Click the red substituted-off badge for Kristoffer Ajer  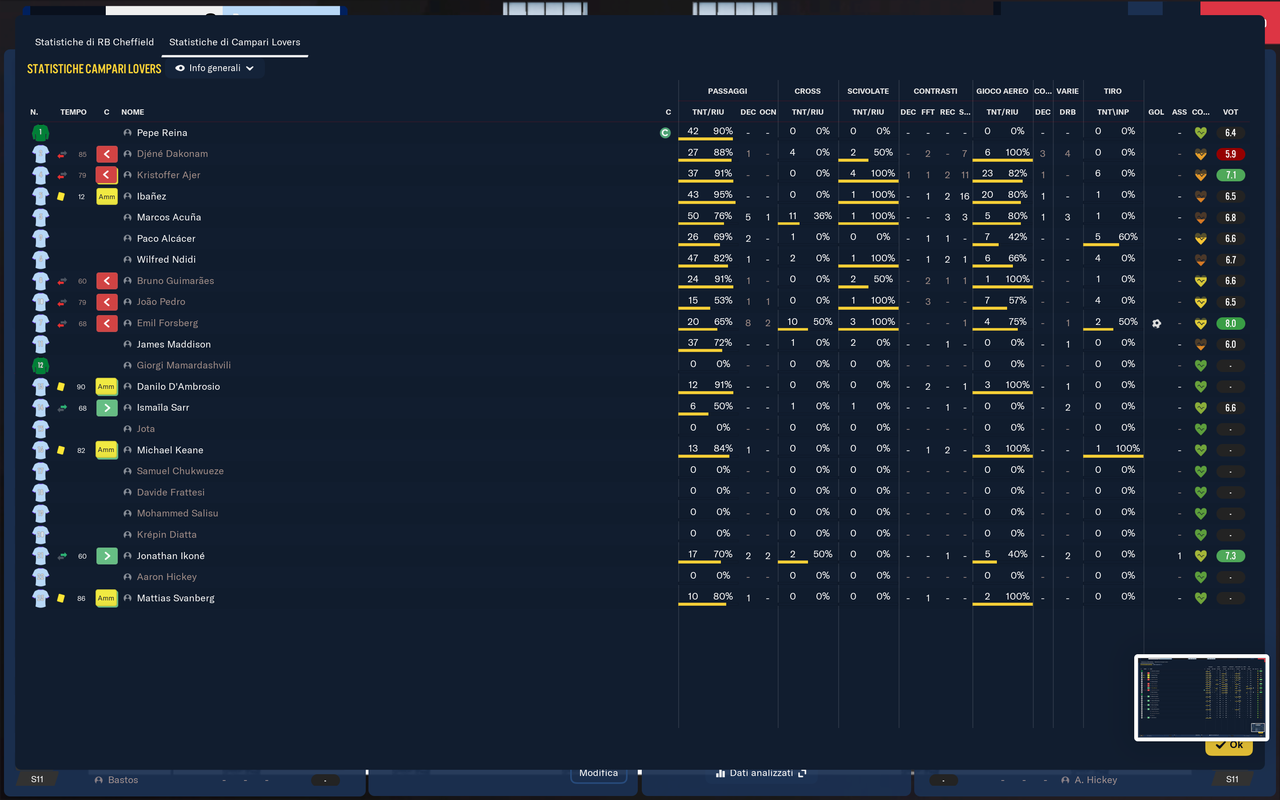click(107, 175)
